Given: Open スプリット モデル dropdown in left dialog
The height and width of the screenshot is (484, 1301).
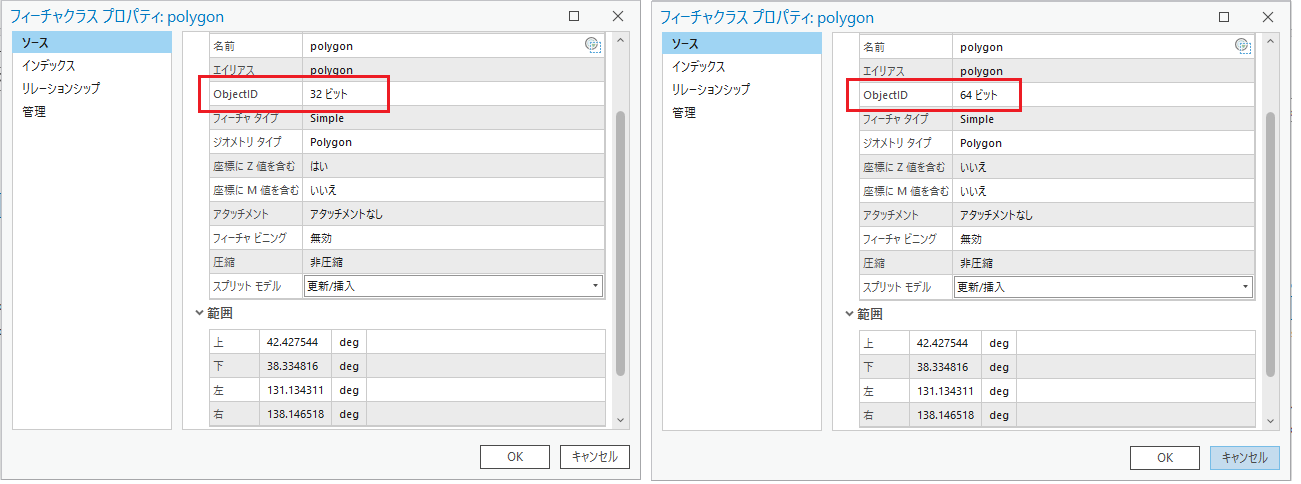Looking at the screenshot, I should pyautogui.click(x=453, y=286).
